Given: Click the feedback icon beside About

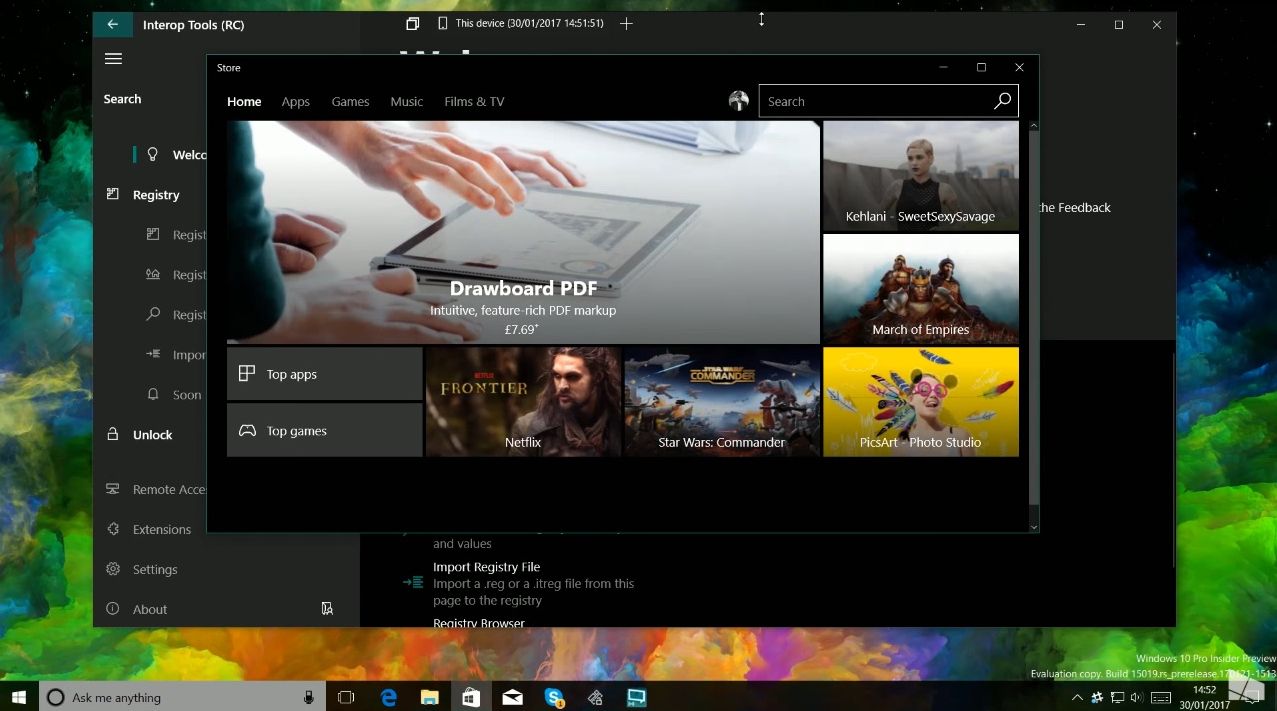Looking at the screenshot, I should [327, 609].
